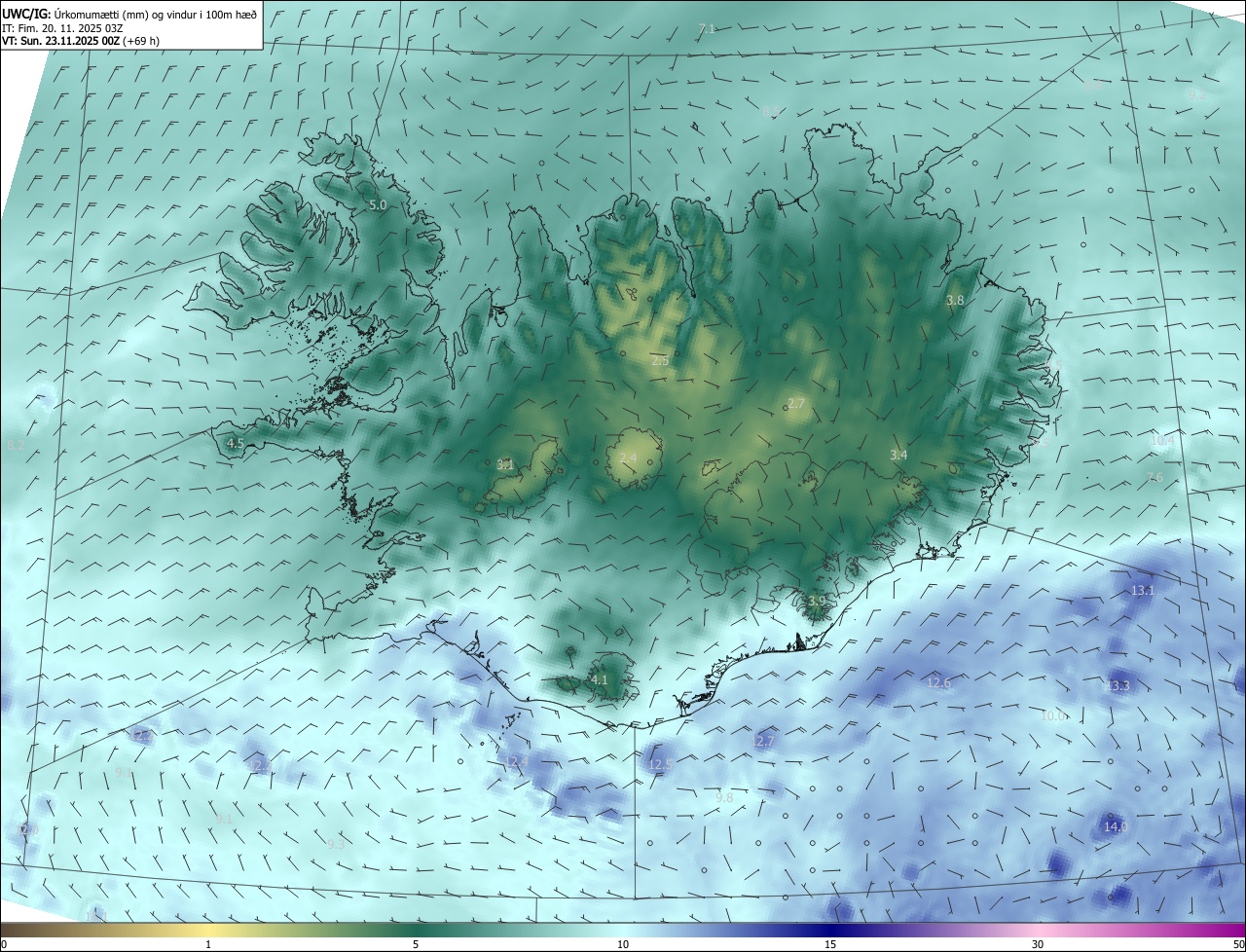Click the 3.9 value label
Viewport: 1246px width, 952px height.
pyautogui.click(x=817, y=602)
